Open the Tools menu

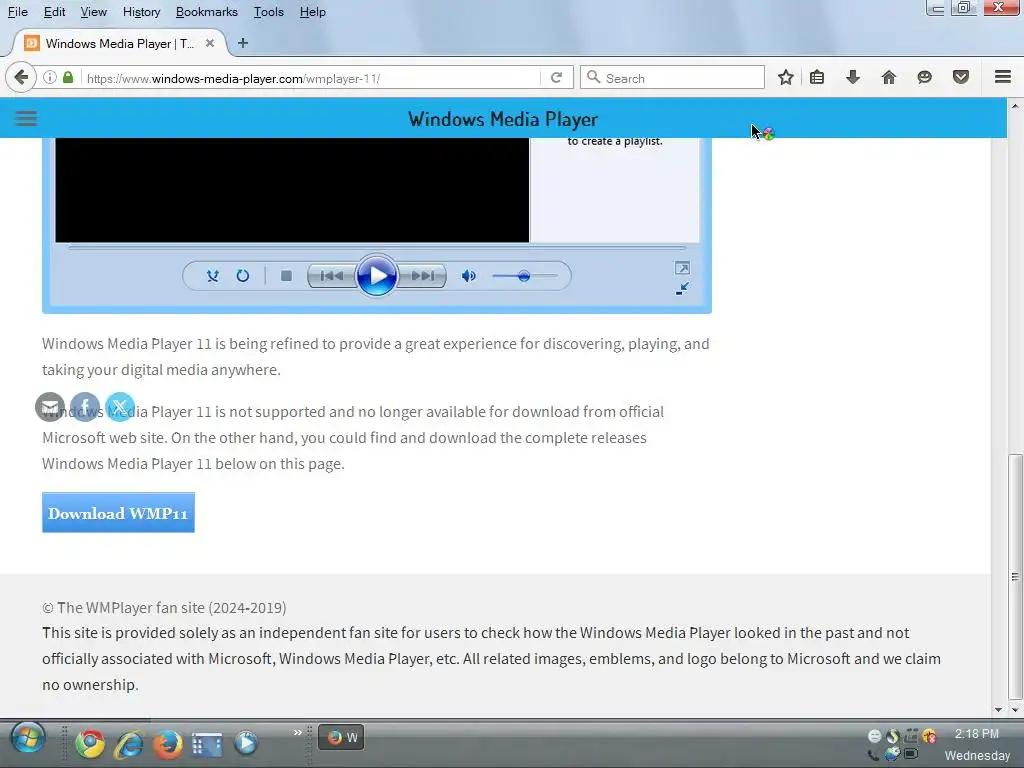(x=268, y=12)
